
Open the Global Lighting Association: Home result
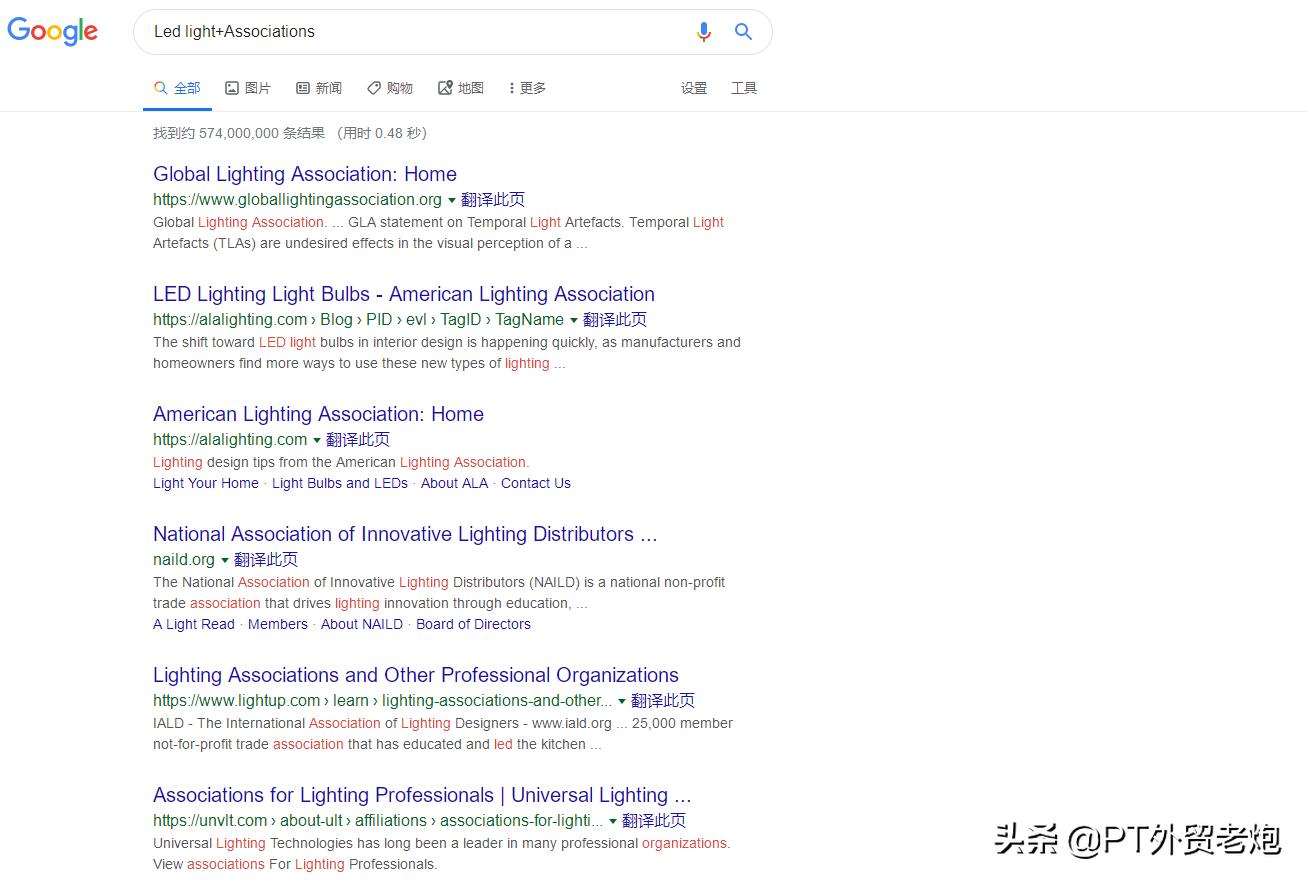304,174
